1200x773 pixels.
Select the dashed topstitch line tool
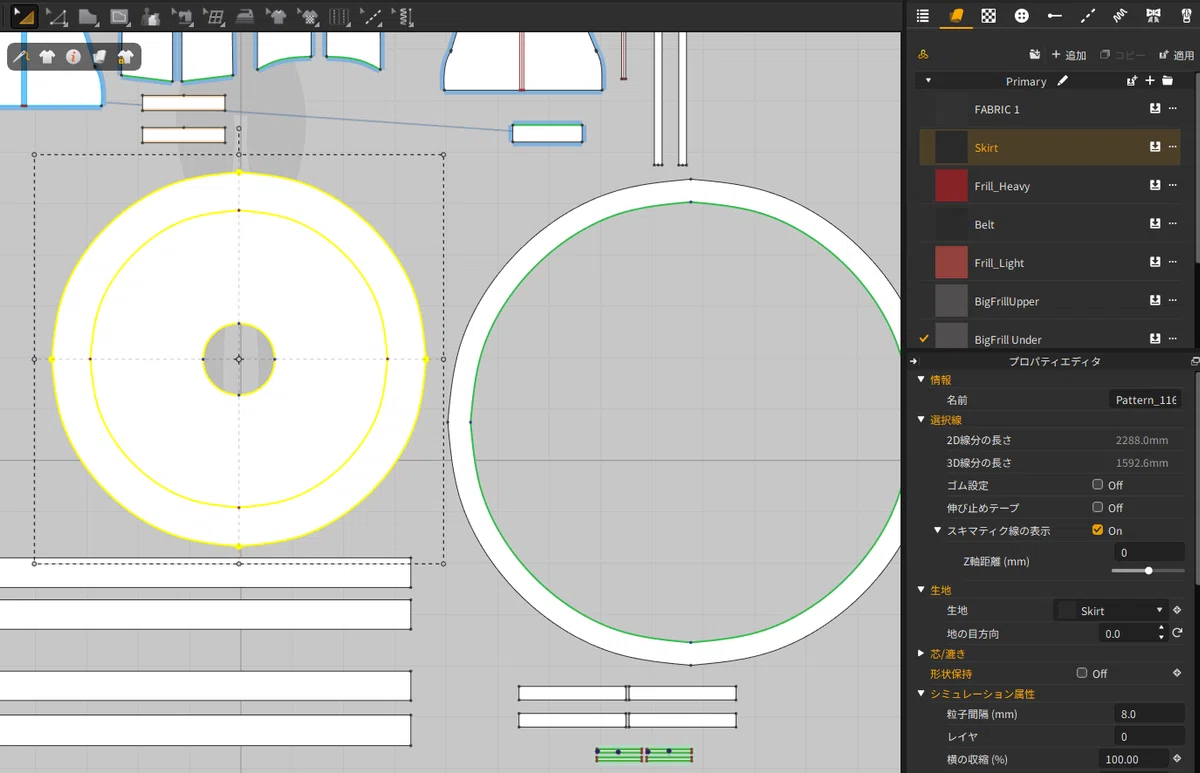point(371,16)
